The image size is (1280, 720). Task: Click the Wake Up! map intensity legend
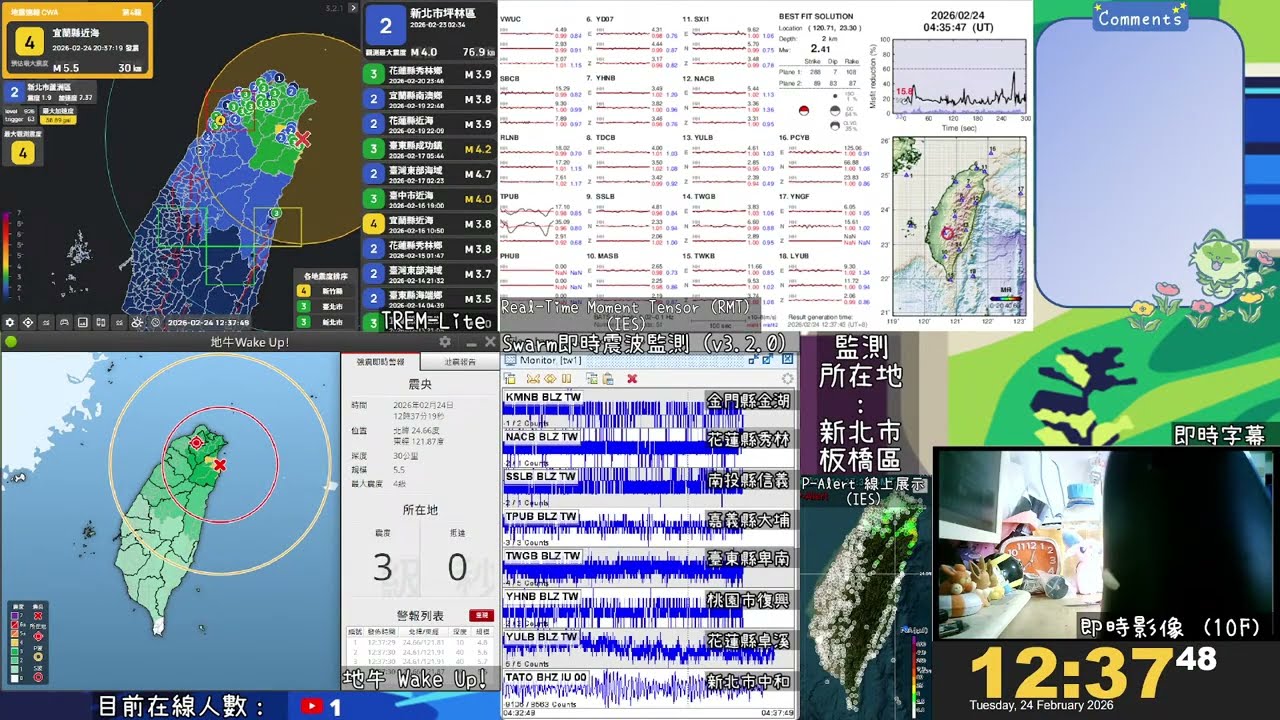pos(28,644)
